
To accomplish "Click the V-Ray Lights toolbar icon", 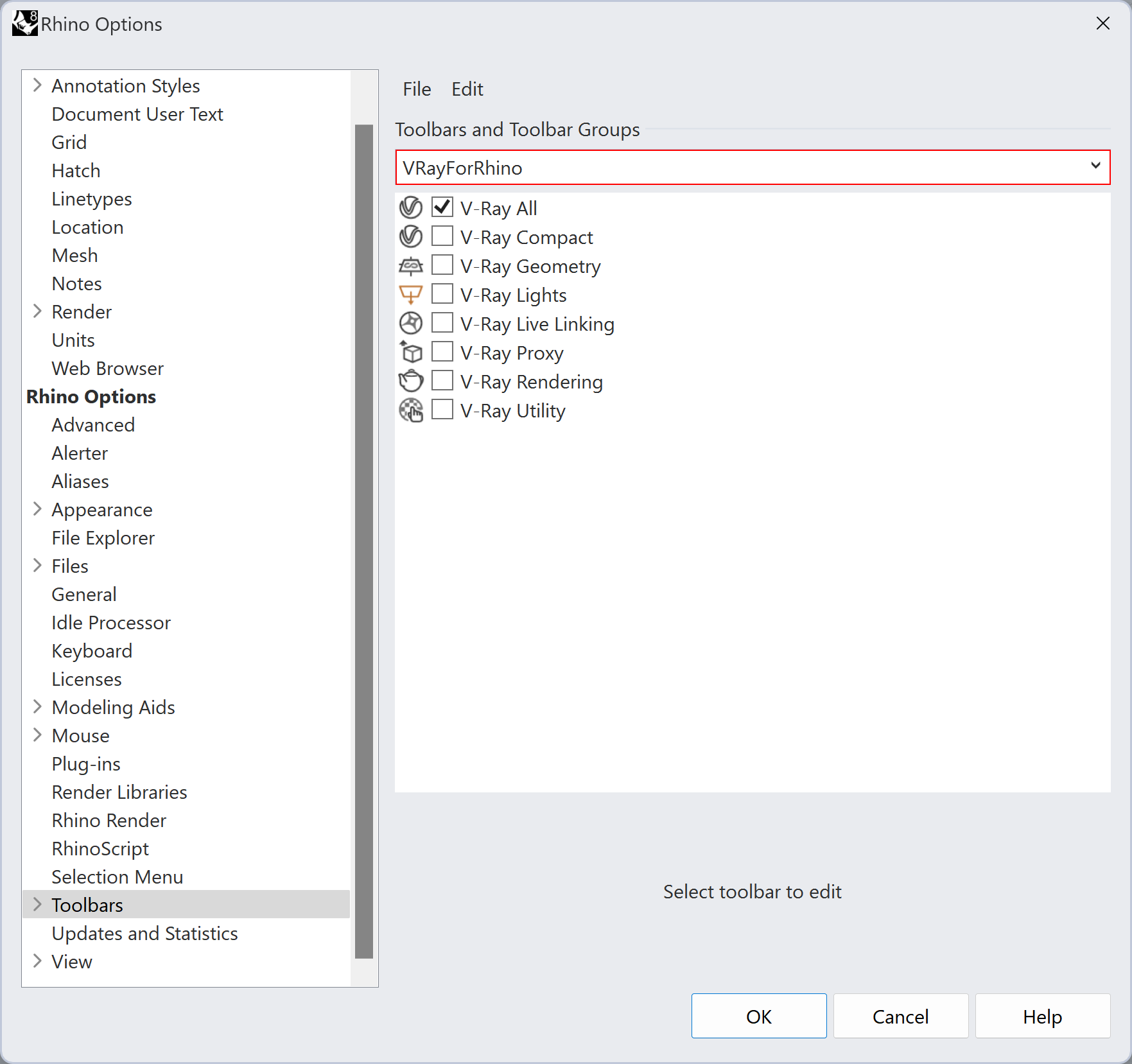I will [x=411, y=295].
